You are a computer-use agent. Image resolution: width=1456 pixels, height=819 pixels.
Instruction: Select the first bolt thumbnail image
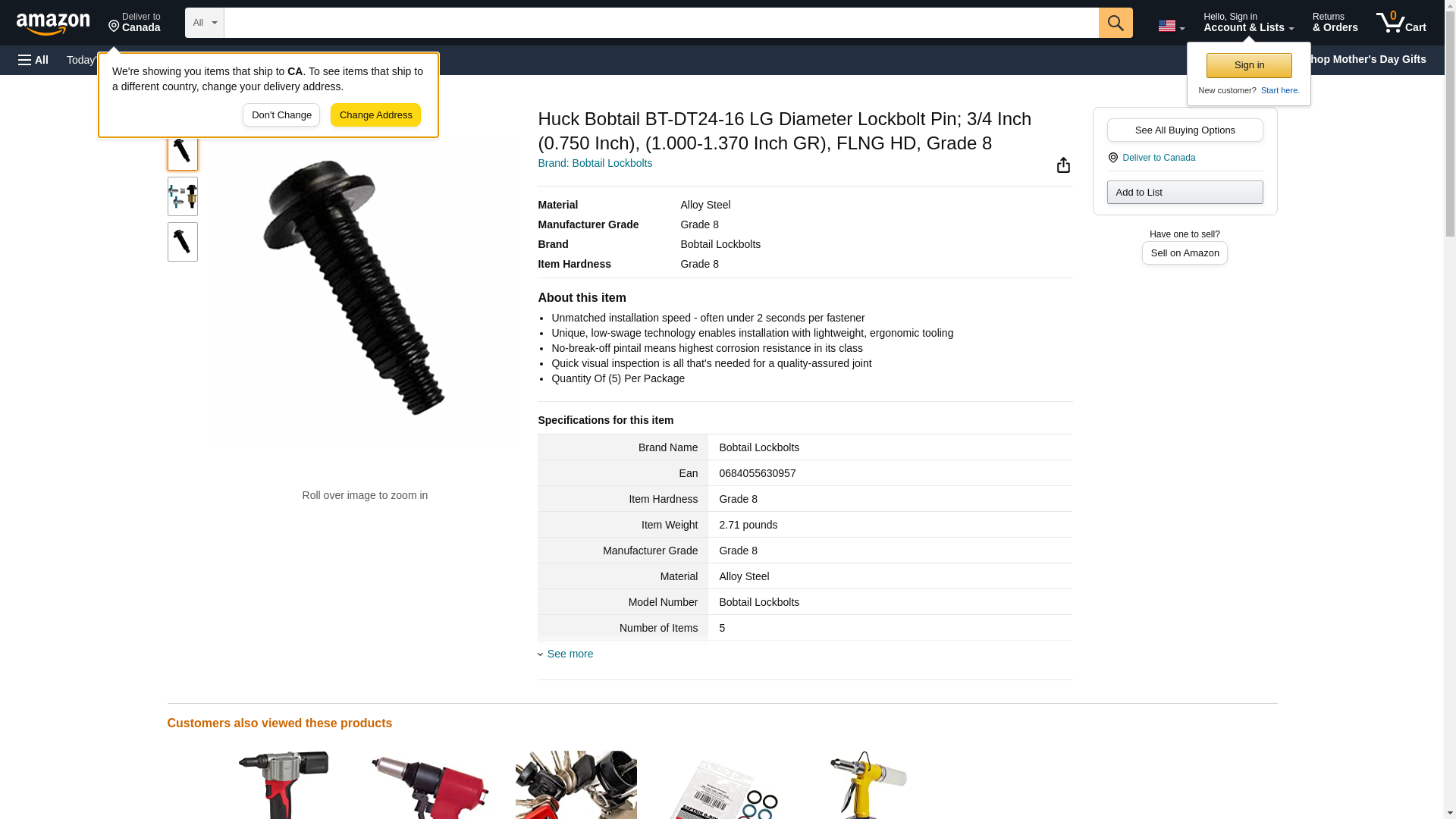pyautogui.click(x=183, y=152)
